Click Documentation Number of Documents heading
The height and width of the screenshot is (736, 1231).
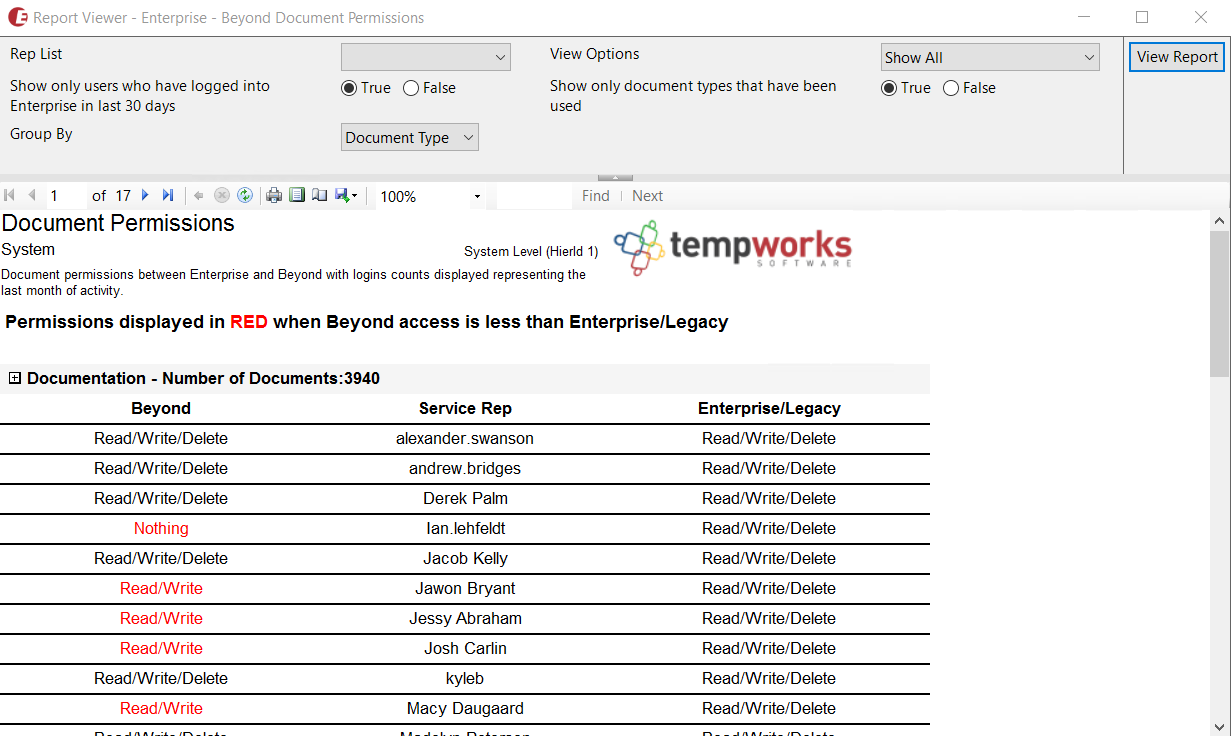(203, 378)
